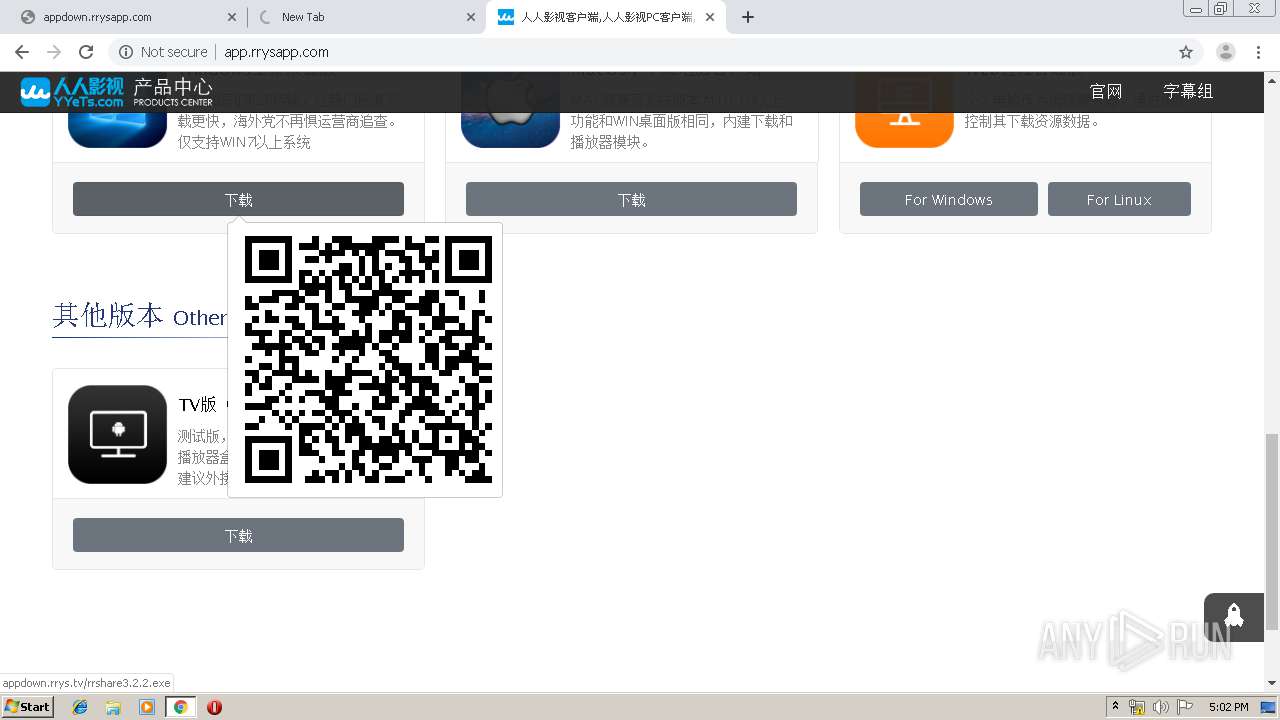
Task: Open a new tab with the plus button
Action: (748, 17)
